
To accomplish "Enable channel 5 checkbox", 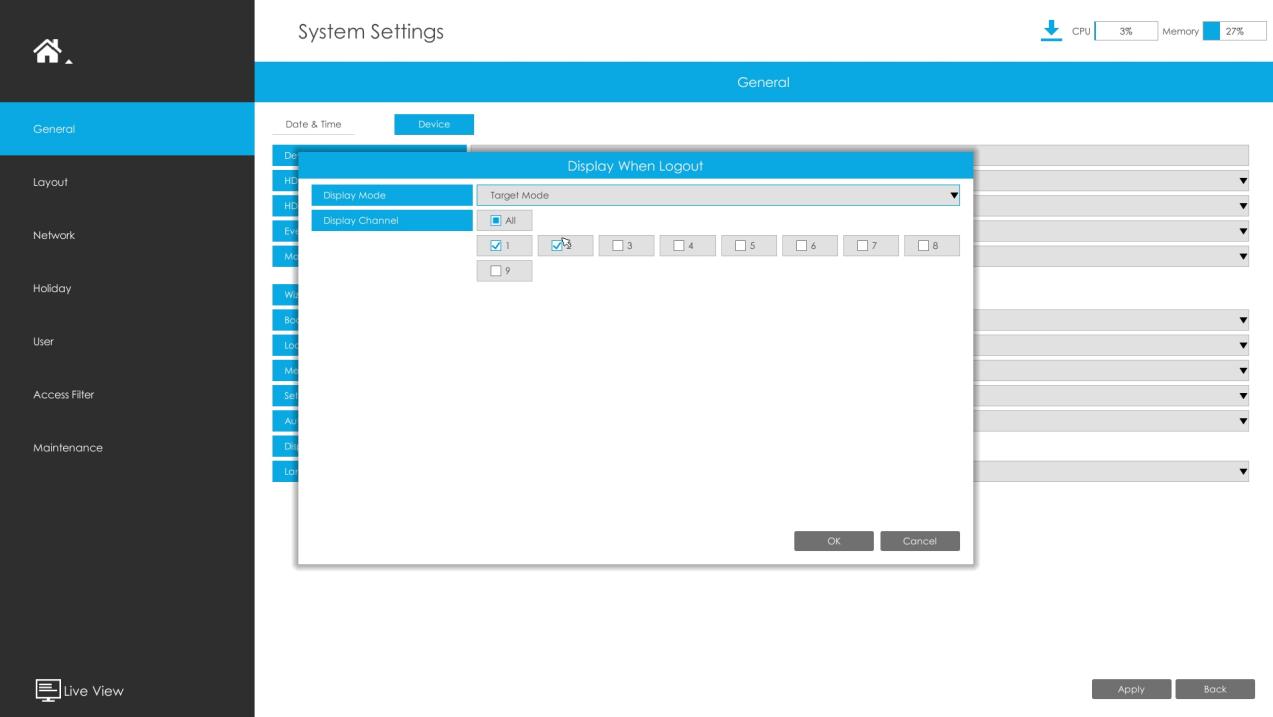I will pyautogui.click(x=740, y=245).
